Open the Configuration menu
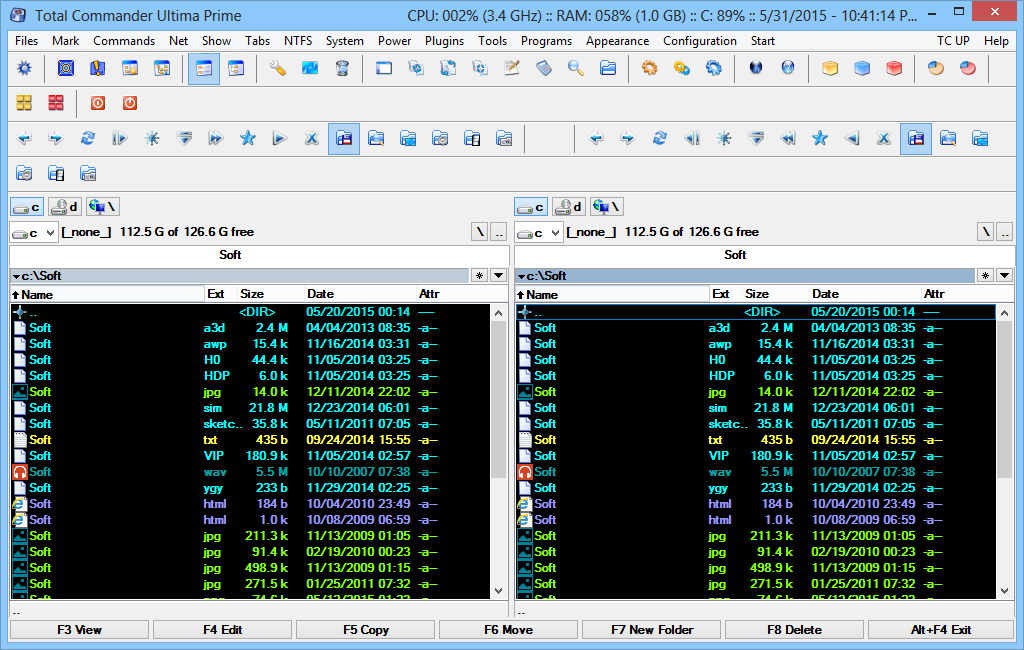This screenshot has height=650, width=1024. [699, 41]
